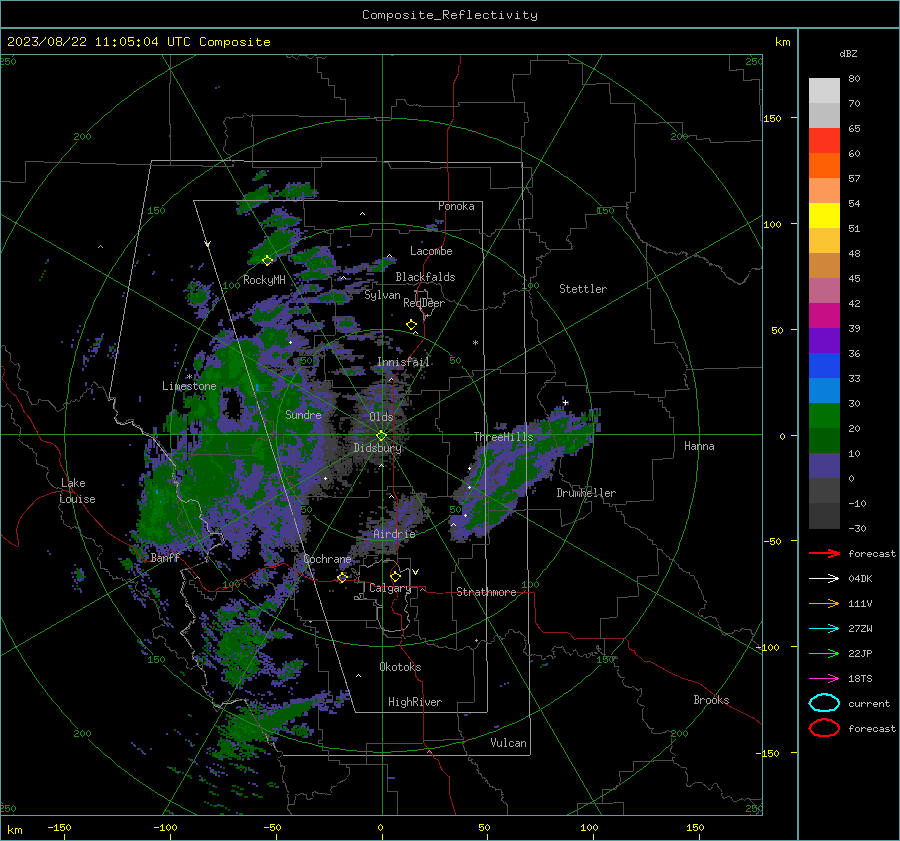
Task: Select the 'Lake Louise' map label
Action: coord(77,491)
